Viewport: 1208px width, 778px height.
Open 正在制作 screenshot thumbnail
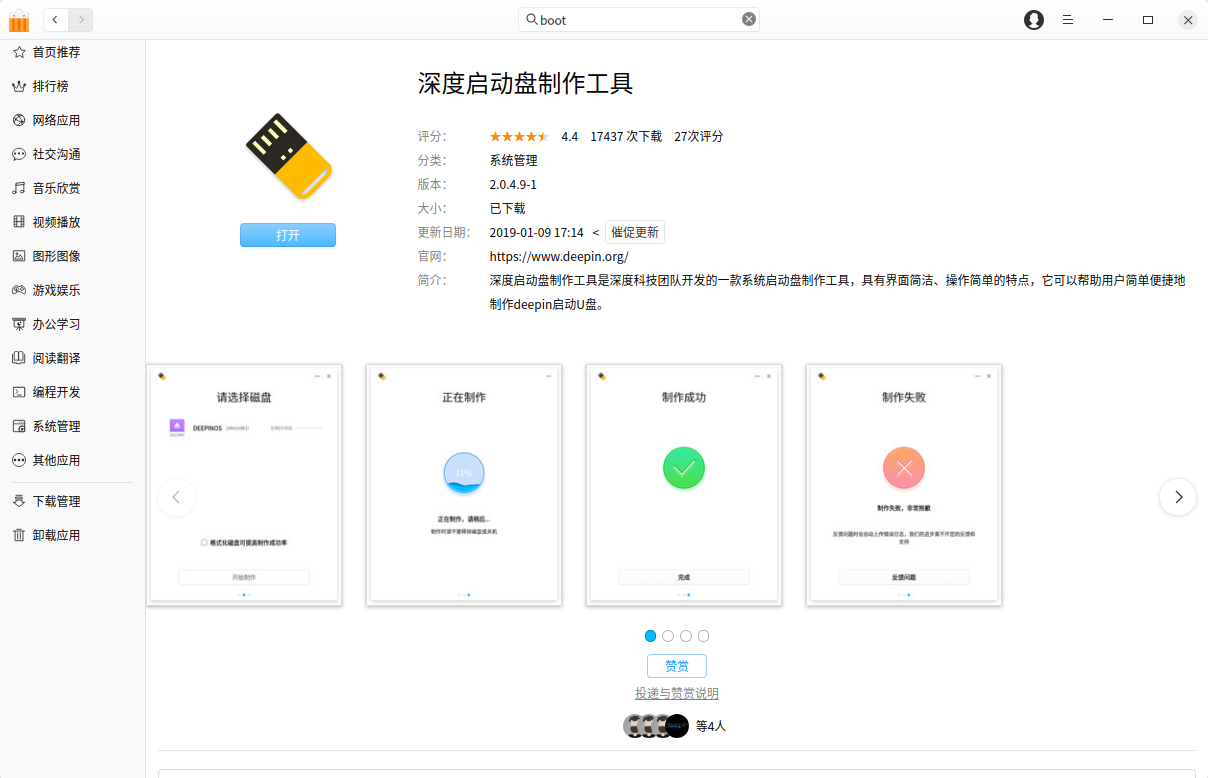(x=464, y=485)
